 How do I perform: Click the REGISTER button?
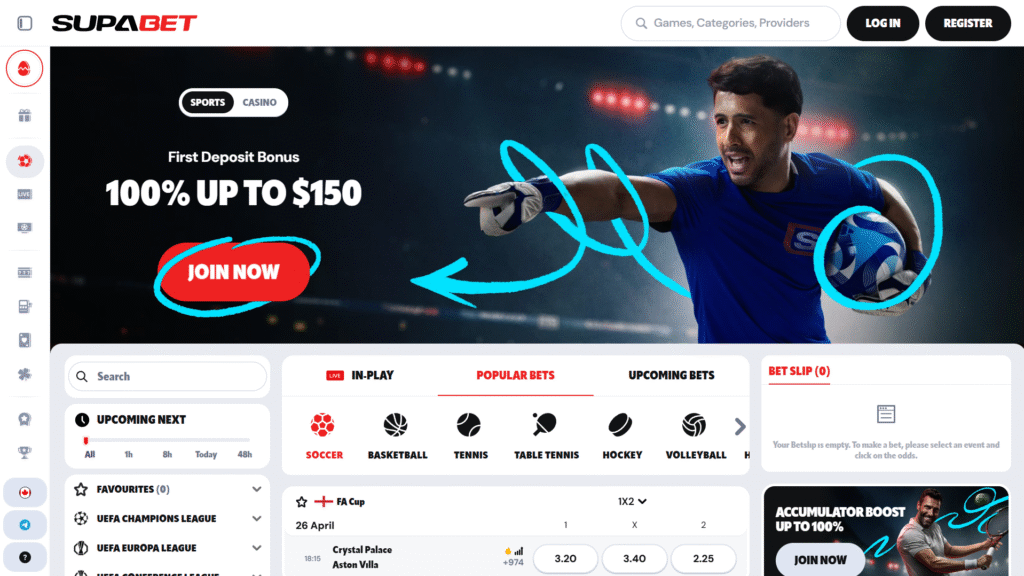968,24
